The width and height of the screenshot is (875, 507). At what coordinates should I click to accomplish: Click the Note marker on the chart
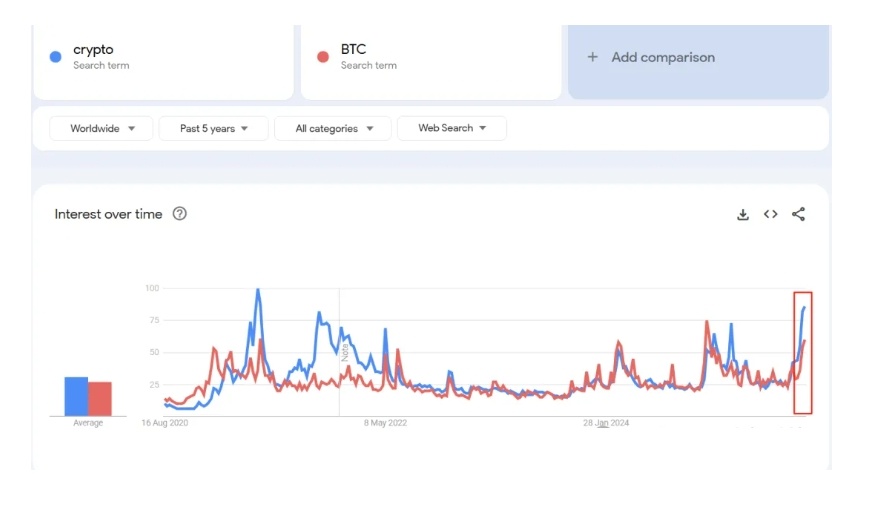[346, 351]
